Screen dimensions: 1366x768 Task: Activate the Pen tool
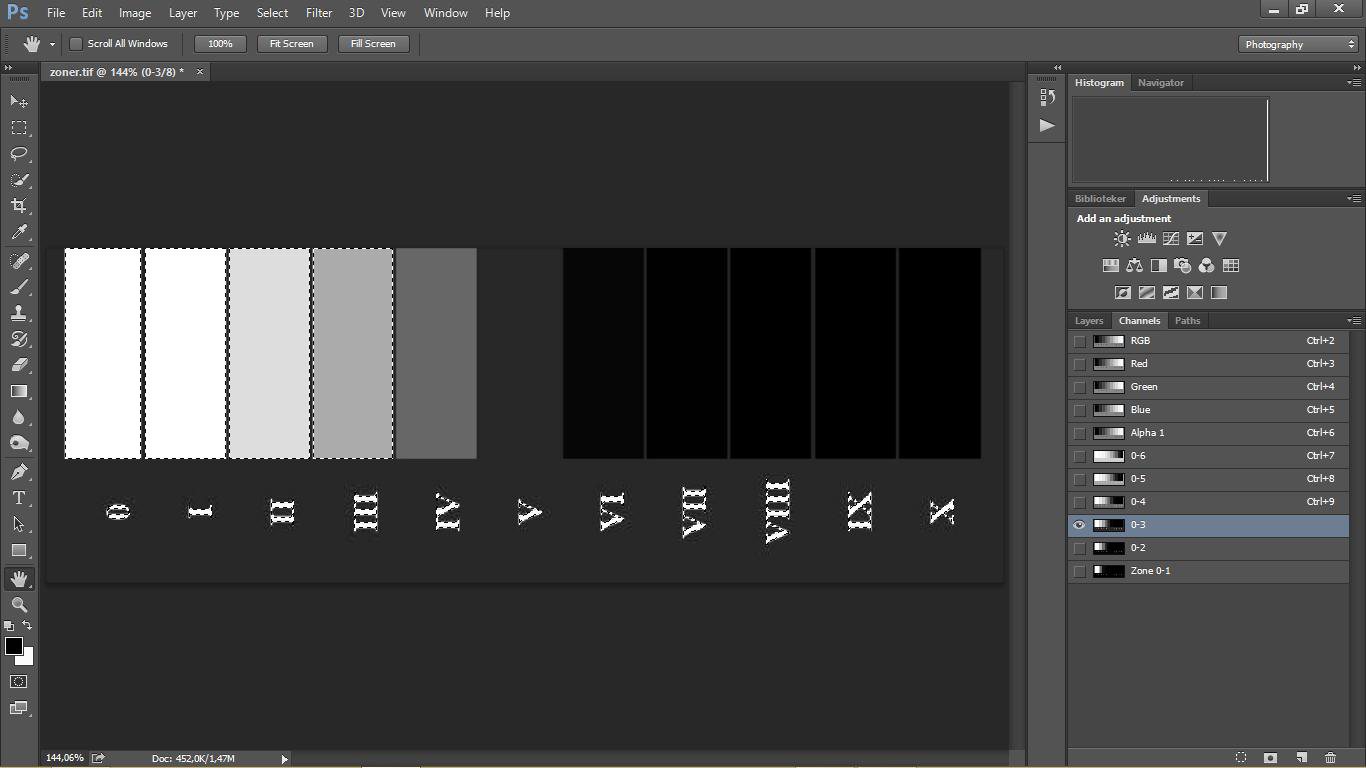click(x=19, y=472)
